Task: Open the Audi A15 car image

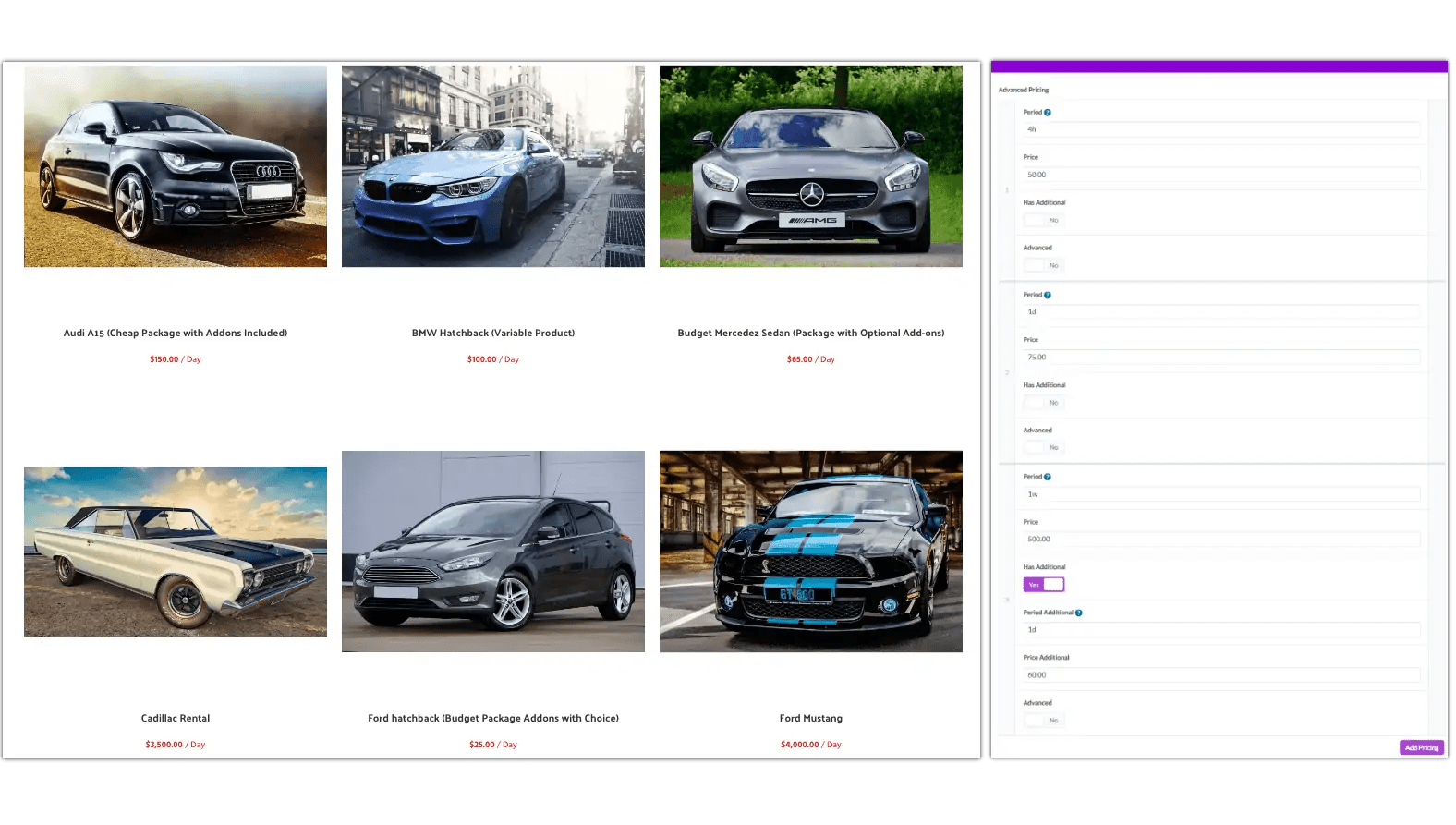Action: click(x=176, y=166)
